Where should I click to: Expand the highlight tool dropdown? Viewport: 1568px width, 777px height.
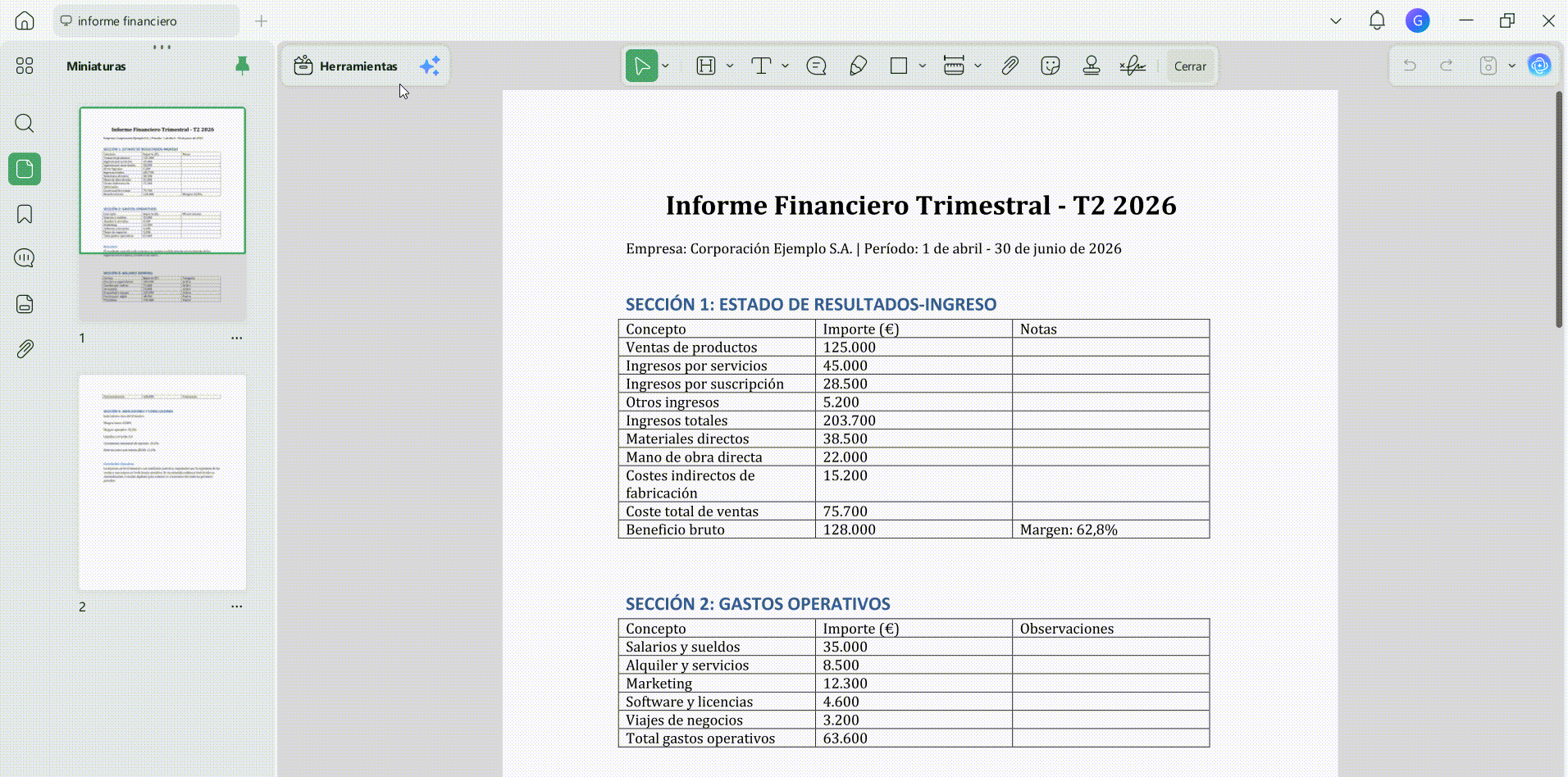[x=730, y=66]
